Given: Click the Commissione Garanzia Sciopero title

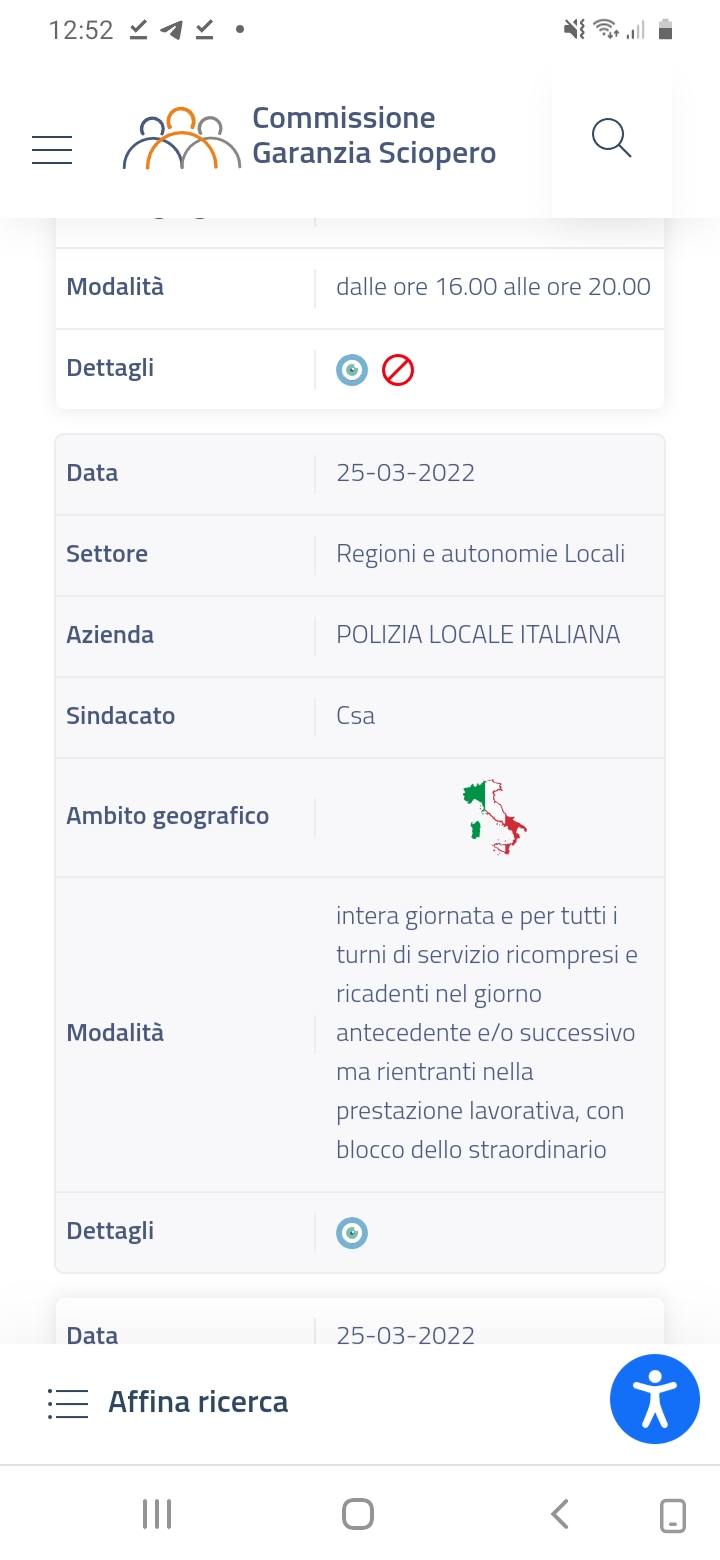Looking at the screenshot, I should click(x=374, y=136).
